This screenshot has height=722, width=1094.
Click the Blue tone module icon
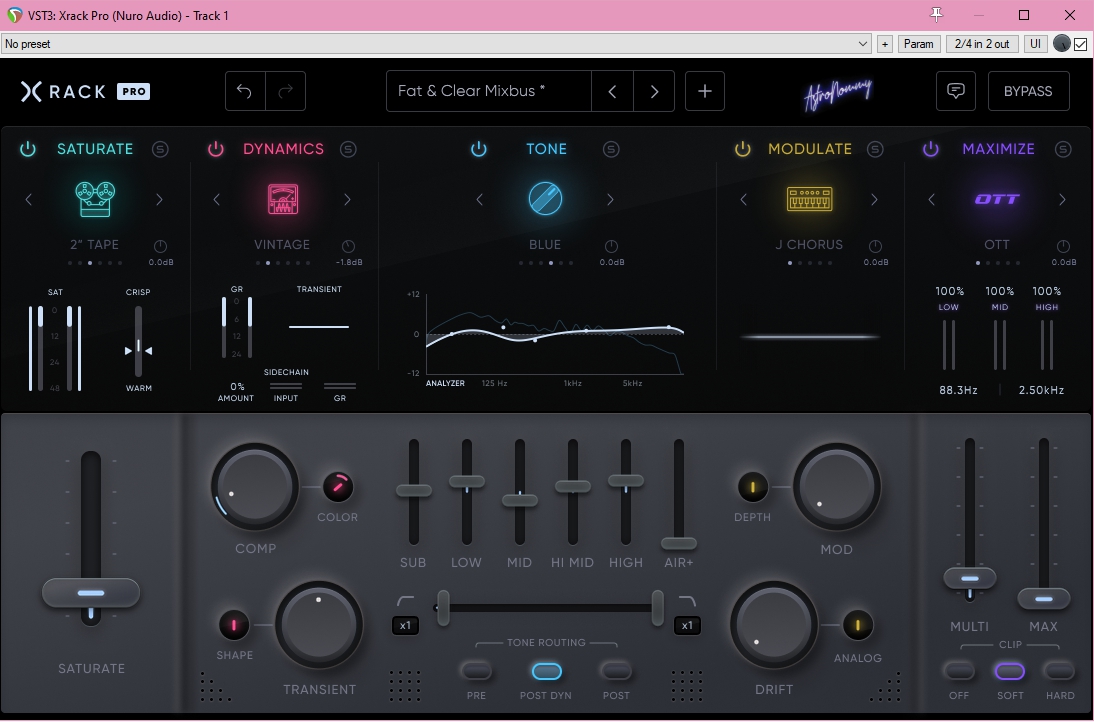545,198
